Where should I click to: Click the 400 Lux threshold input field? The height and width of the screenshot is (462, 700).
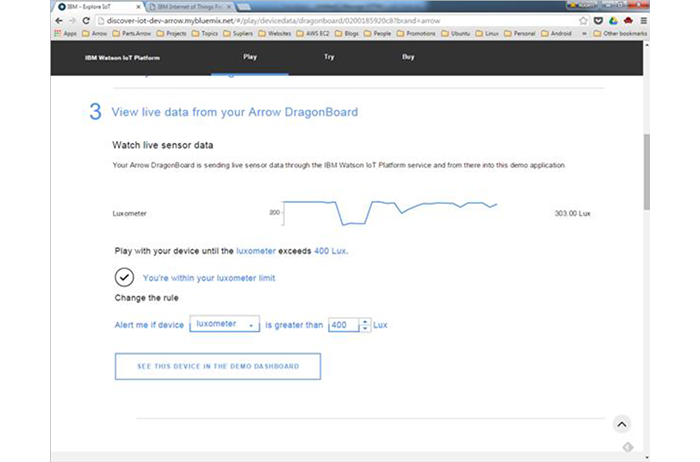point(344,325)
